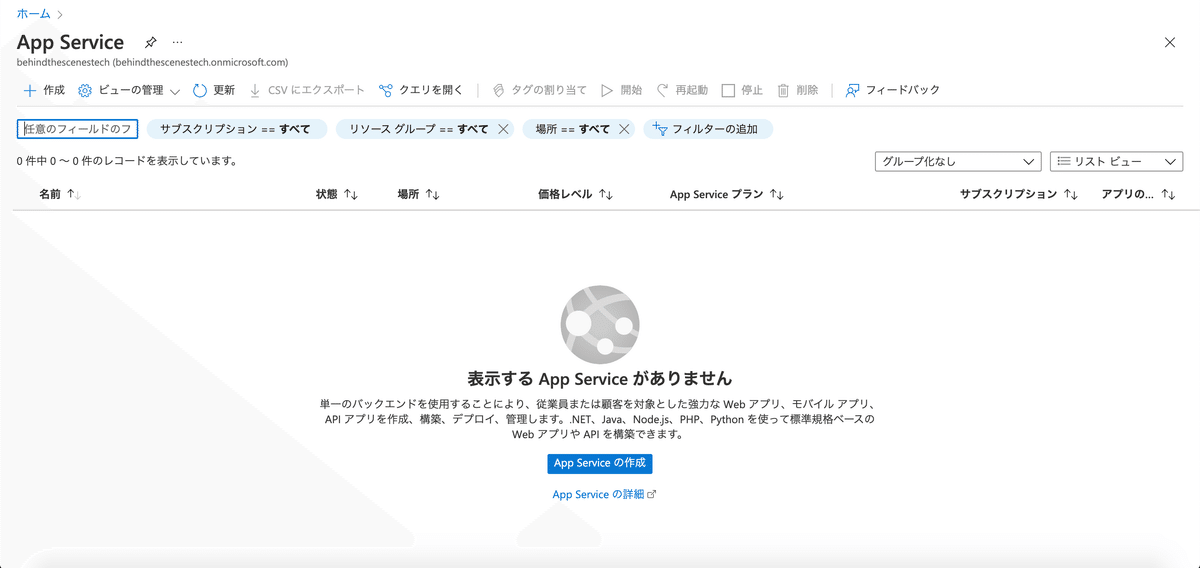Open 場所 == すべて filter

click(572, 129)
